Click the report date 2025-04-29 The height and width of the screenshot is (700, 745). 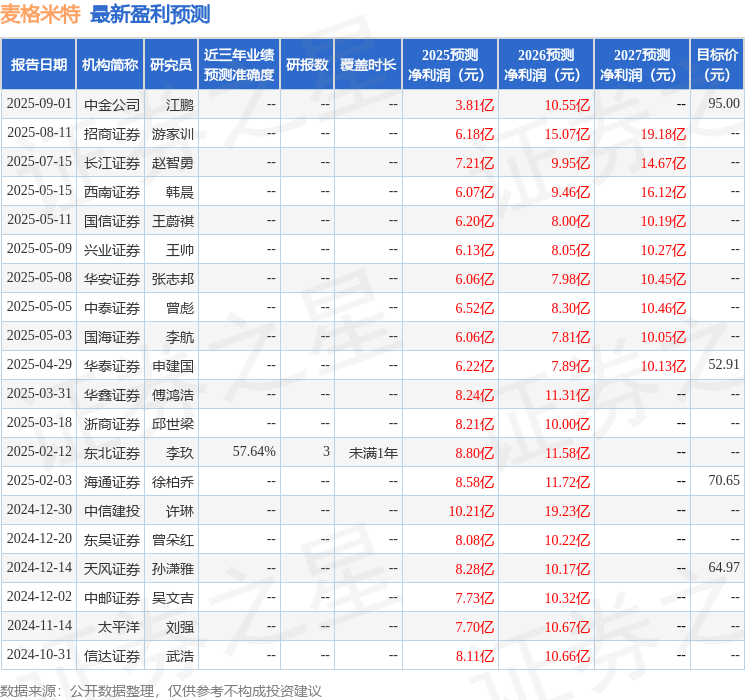coord(39,364)
